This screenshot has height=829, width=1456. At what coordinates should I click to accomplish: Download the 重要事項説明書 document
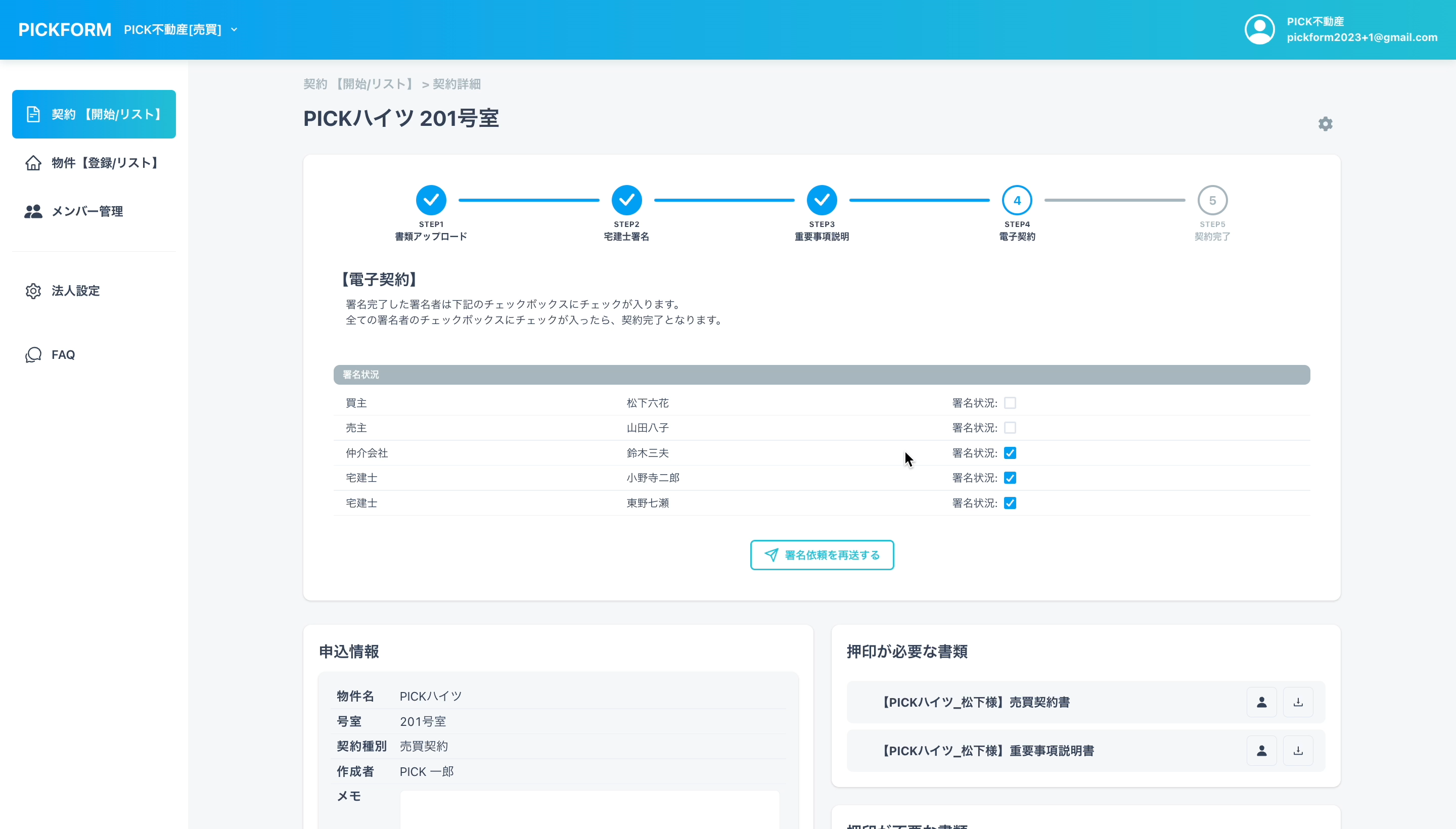coord(1298,751)
